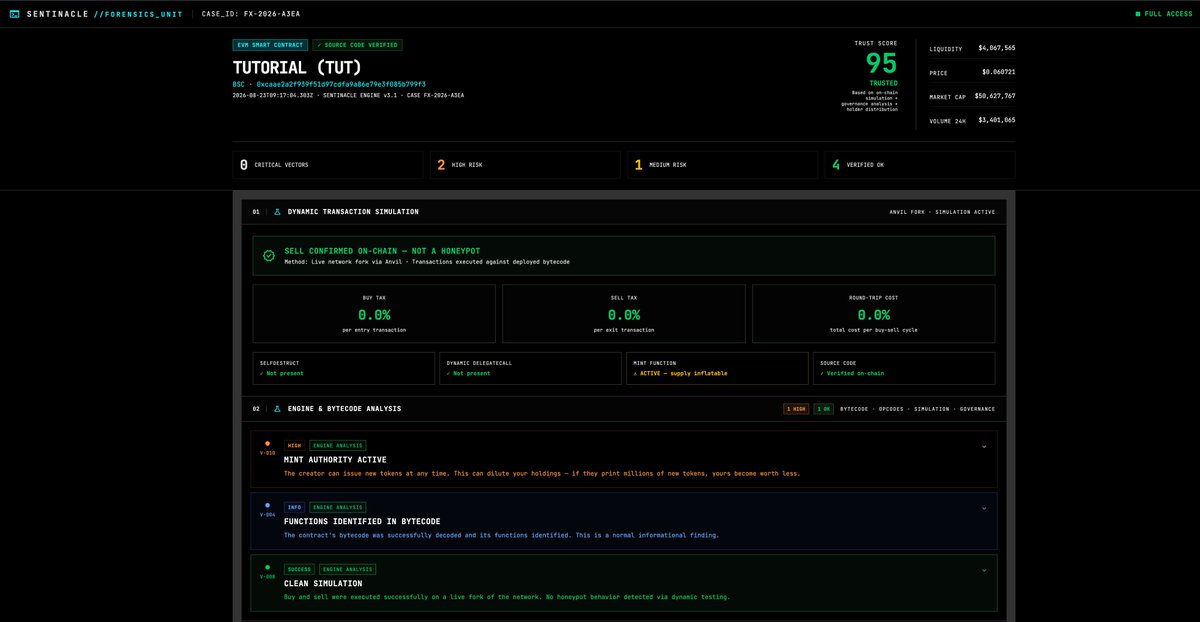Expand the Functions Identified in Bytecode finding
The width and height of the screenshot is (1200, 622).
tap(984, 509)
